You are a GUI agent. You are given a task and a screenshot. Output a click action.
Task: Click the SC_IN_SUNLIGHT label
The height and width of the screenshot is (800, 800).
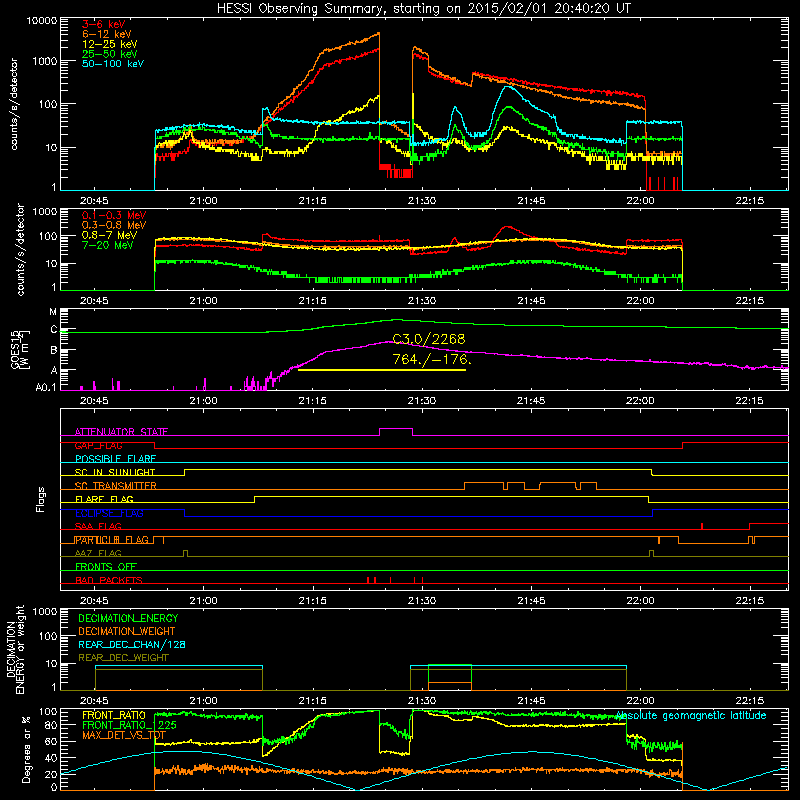tap(115, 472)
